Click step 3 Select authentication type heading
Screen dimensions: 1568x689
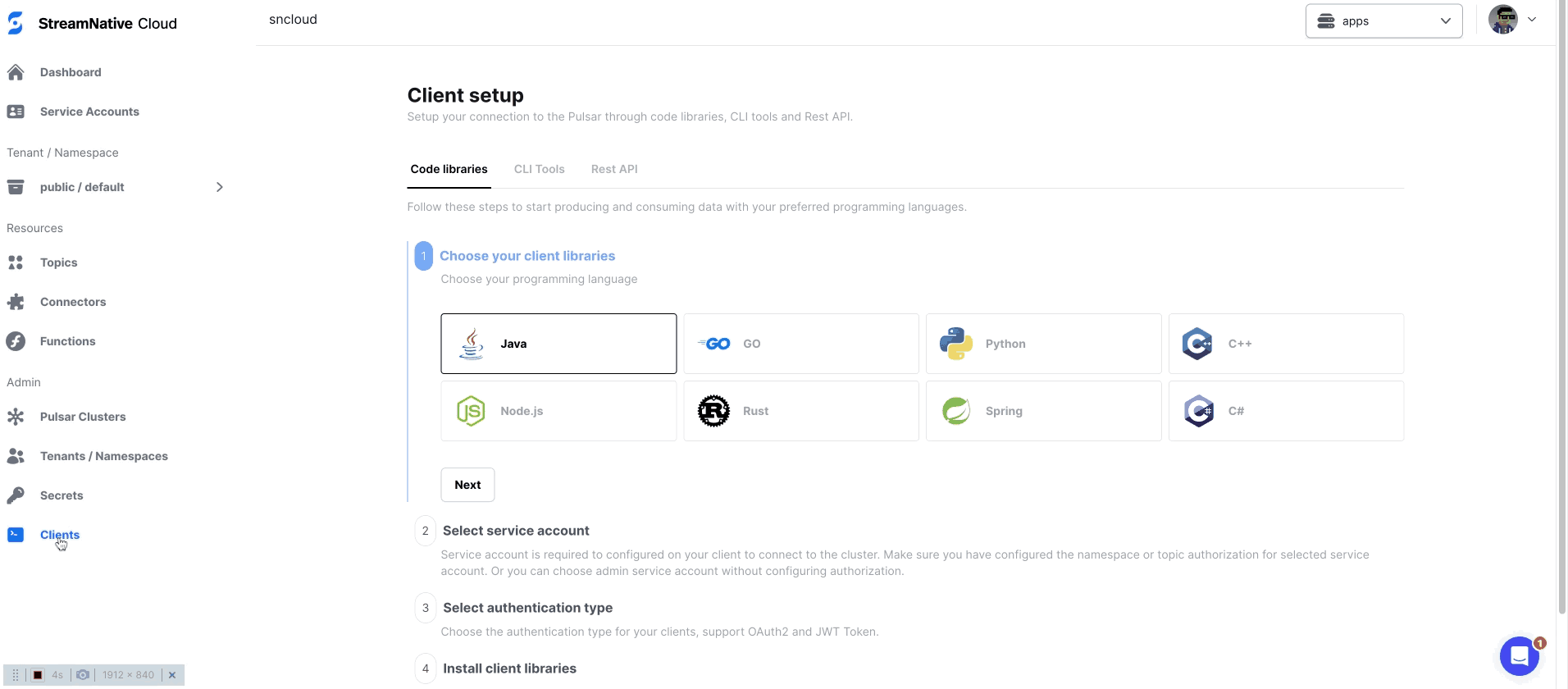click(528, 608)
